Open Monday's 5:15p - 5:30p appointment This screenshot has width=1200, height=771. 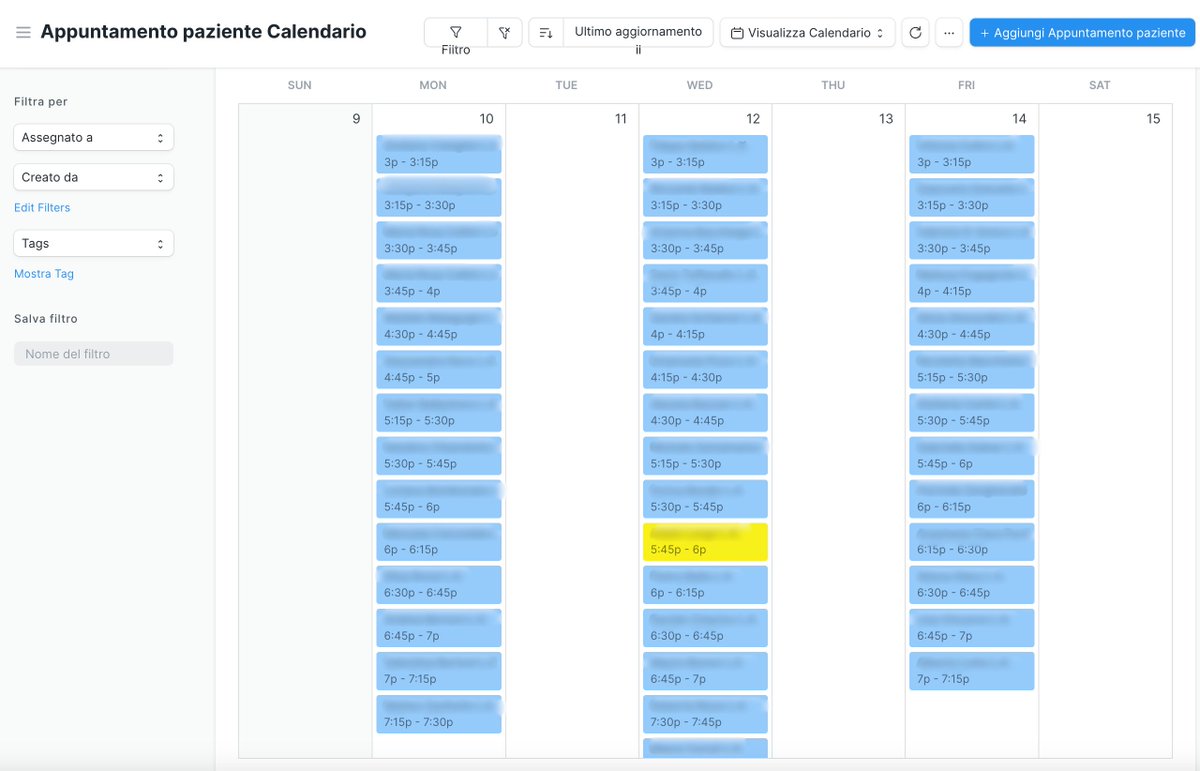pyautogui.click(x=439, y=412)
